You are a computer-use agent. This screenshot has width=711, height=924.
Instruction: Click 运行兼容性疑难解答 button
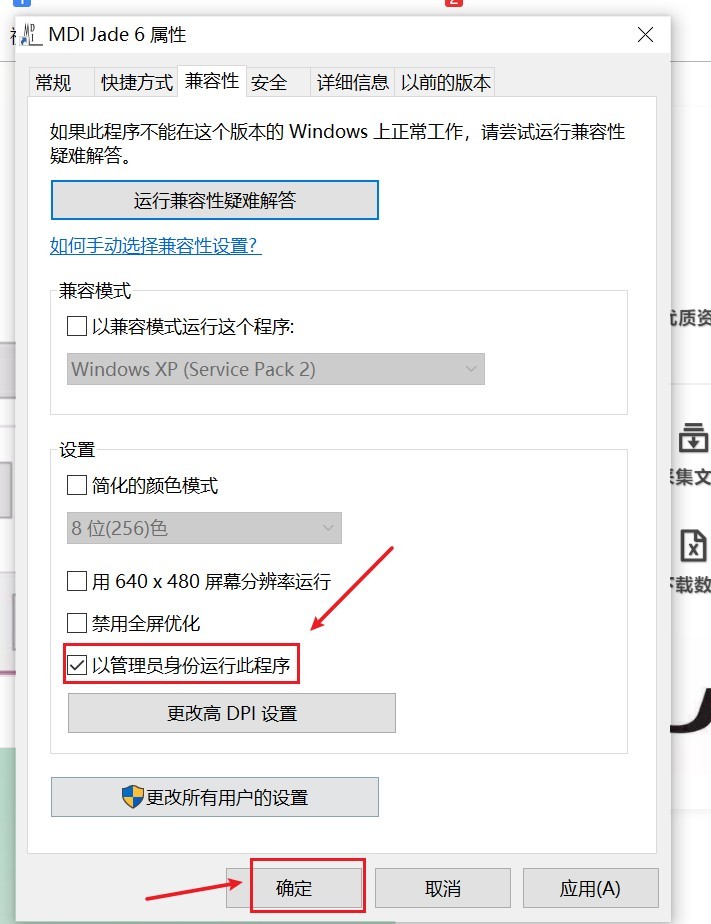[x=214, y=200]
